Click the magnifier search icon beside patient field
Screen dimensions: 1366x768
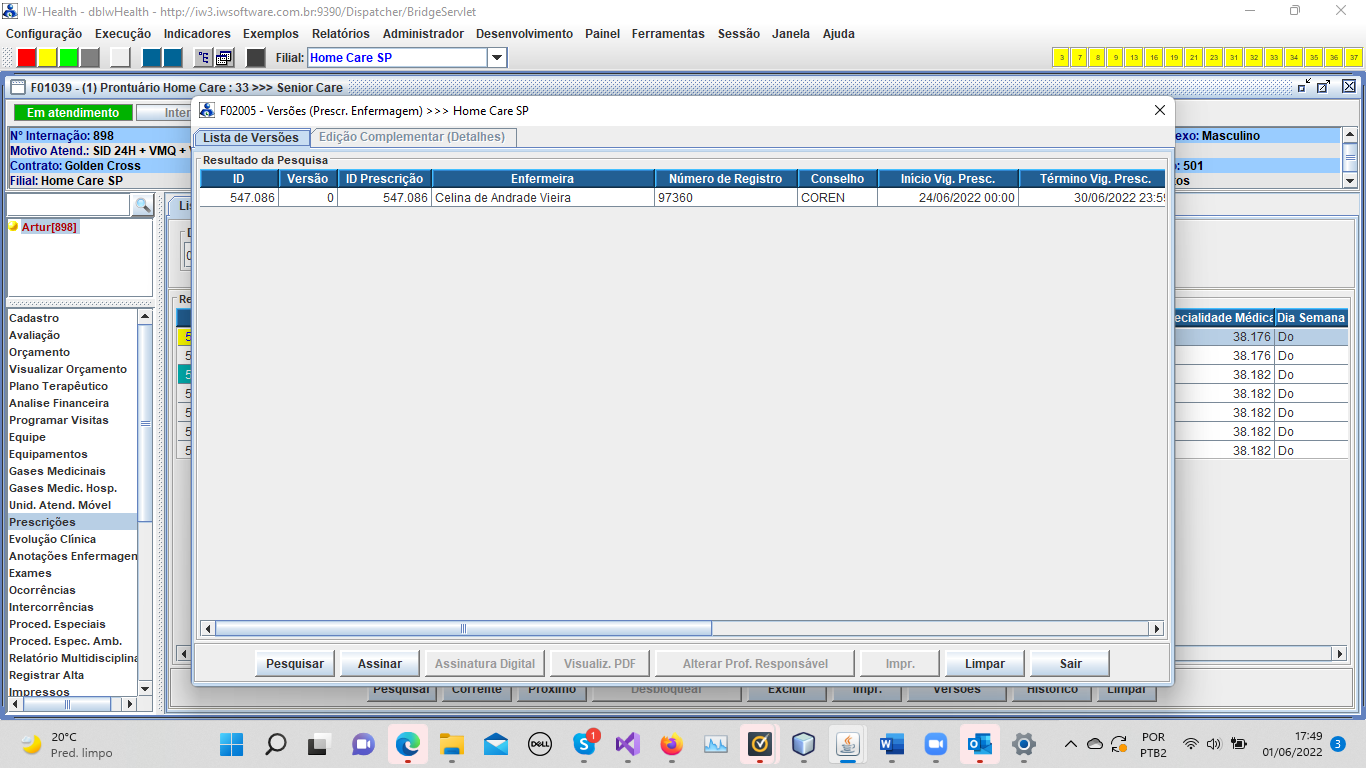[x=142, y=206]
